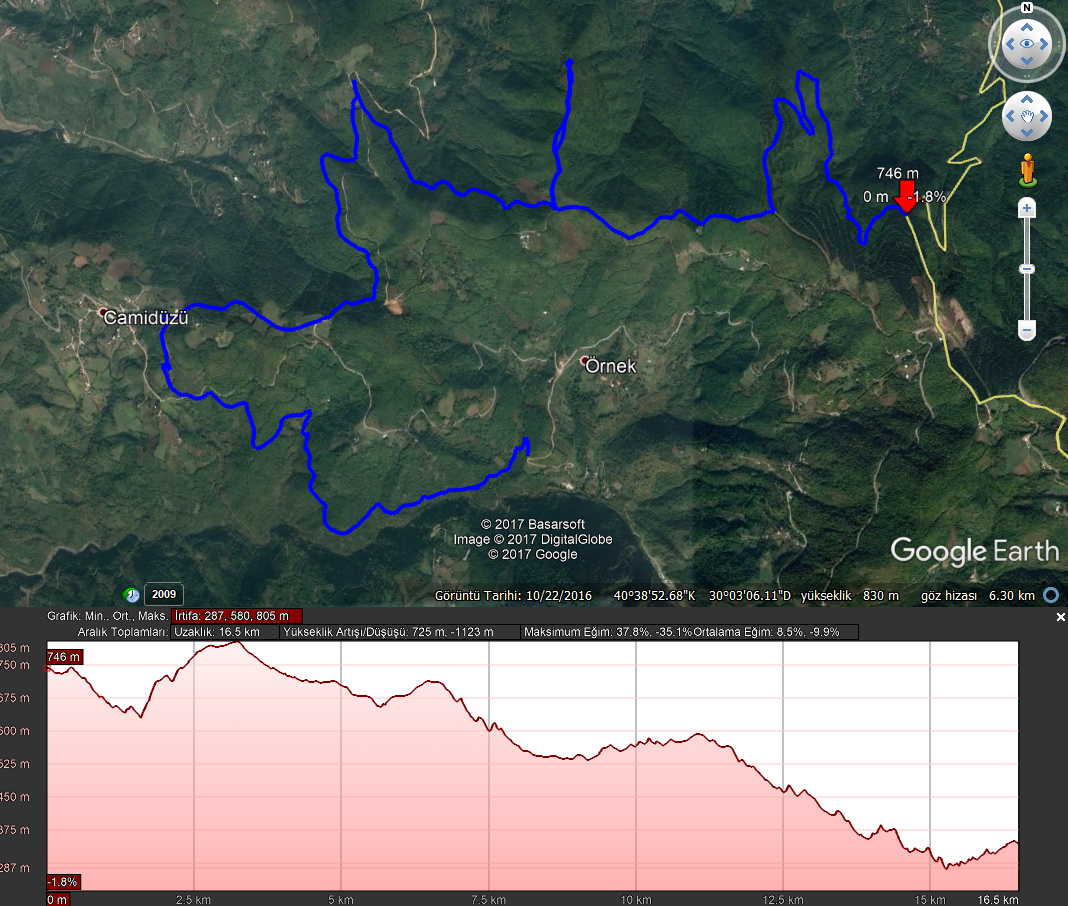Click the zoom out minus button
Image resolution: width=1068 pixels, height=906 pixels.
(1026, 330)
